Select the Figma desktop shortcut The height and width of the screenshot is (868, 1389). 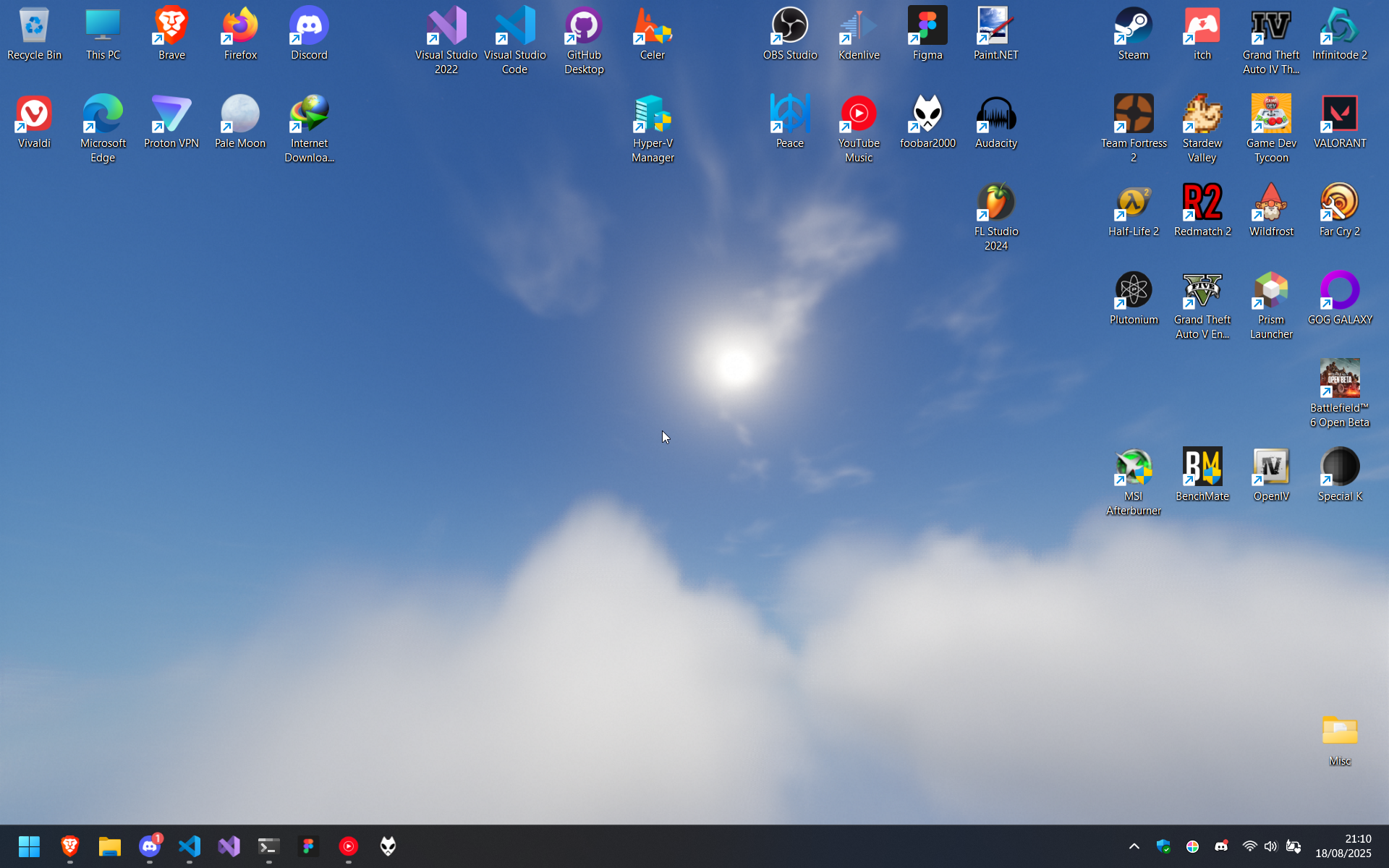coord(927,34)
